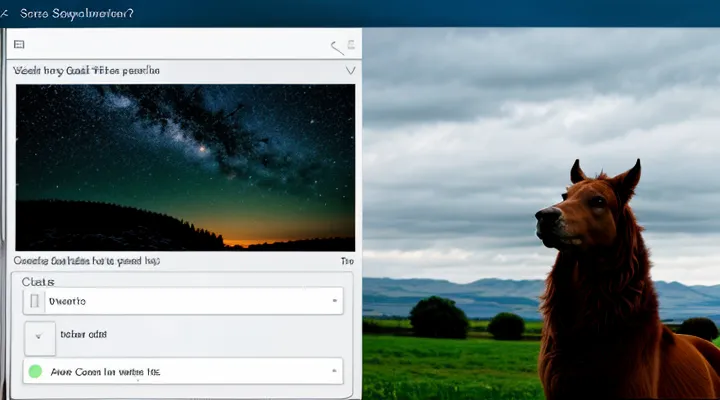Click the arrow at the right of the Dwoetto row
The height and width of the screenshot is (400, 720).
pyautogui.click(x=333, y=301)
